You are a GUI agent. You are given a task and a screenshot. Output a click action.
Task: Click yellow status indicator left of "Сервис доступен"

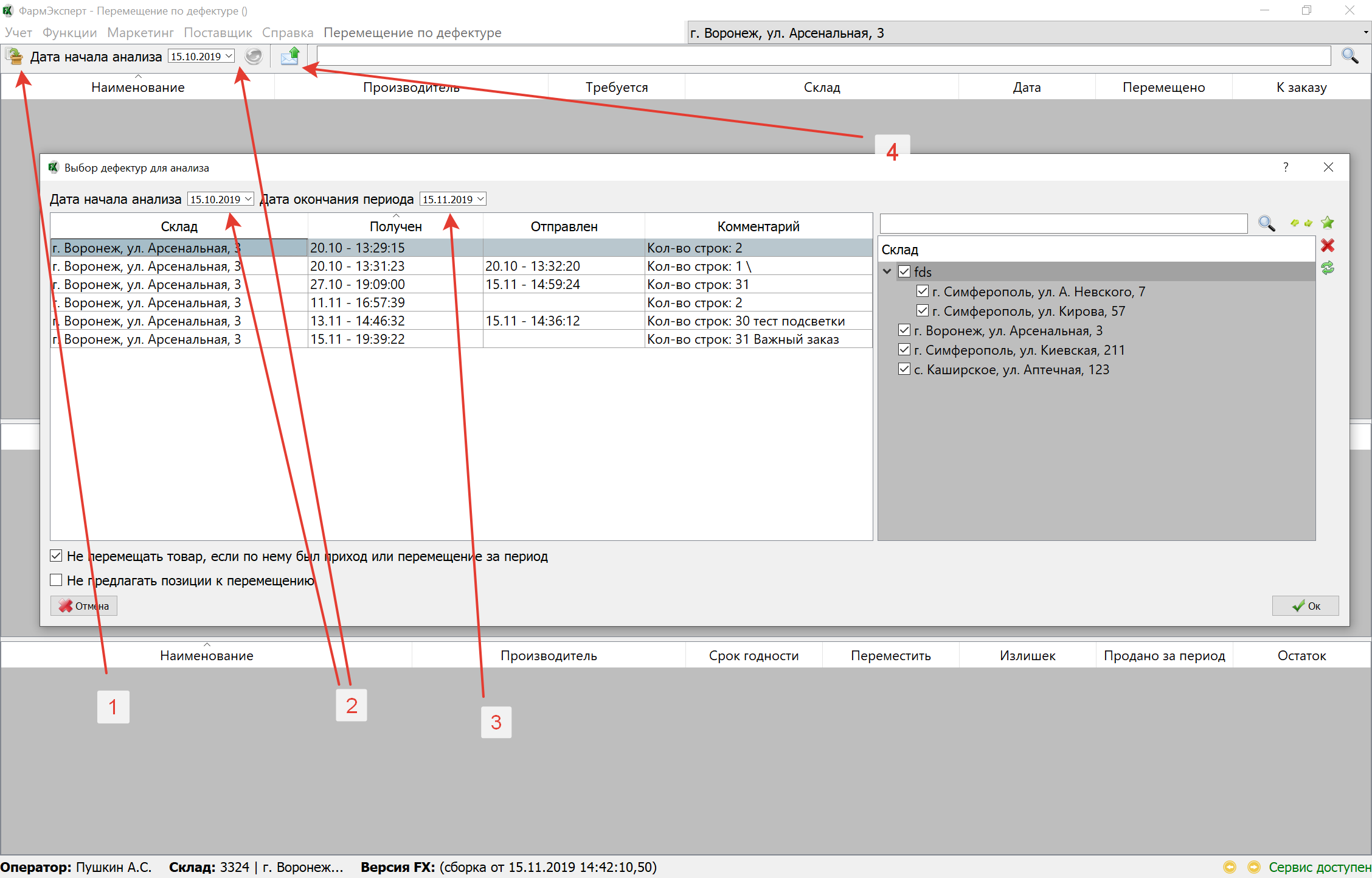pyautogui.click(x=1253, y=867)
